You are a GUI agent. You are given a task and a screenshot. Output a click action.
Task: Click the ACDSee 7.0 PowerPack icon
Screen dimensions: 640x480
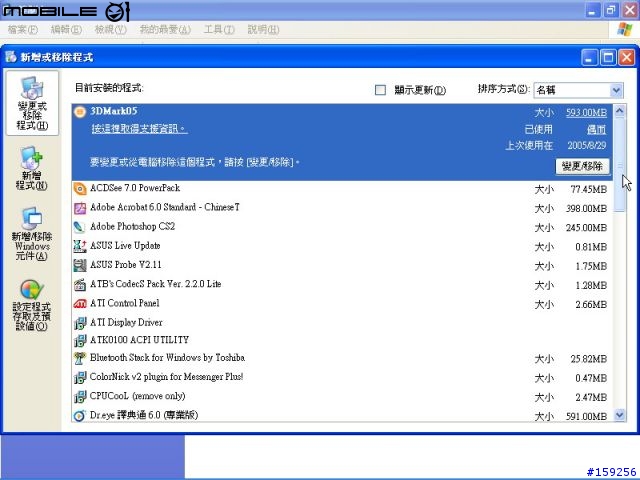point(80,189)
